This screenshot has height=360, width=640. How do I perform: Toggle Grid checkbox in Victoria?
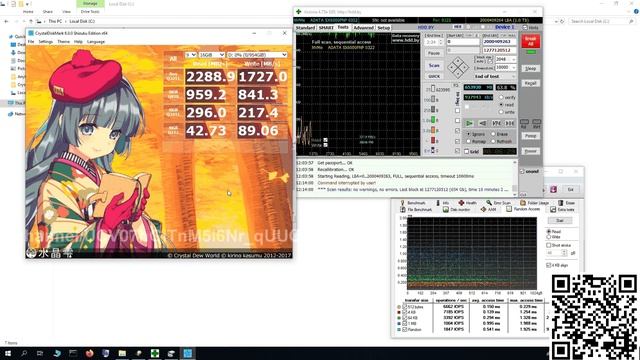(467, 151)
